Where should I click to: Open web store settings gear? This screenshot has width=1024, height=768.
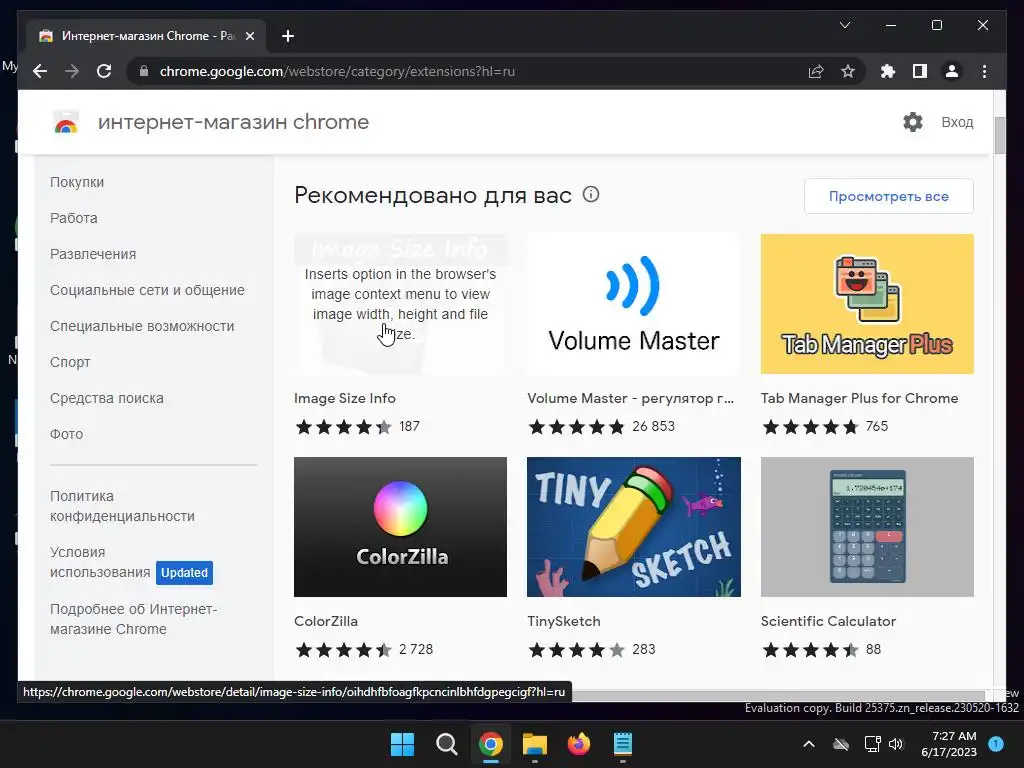912,122
